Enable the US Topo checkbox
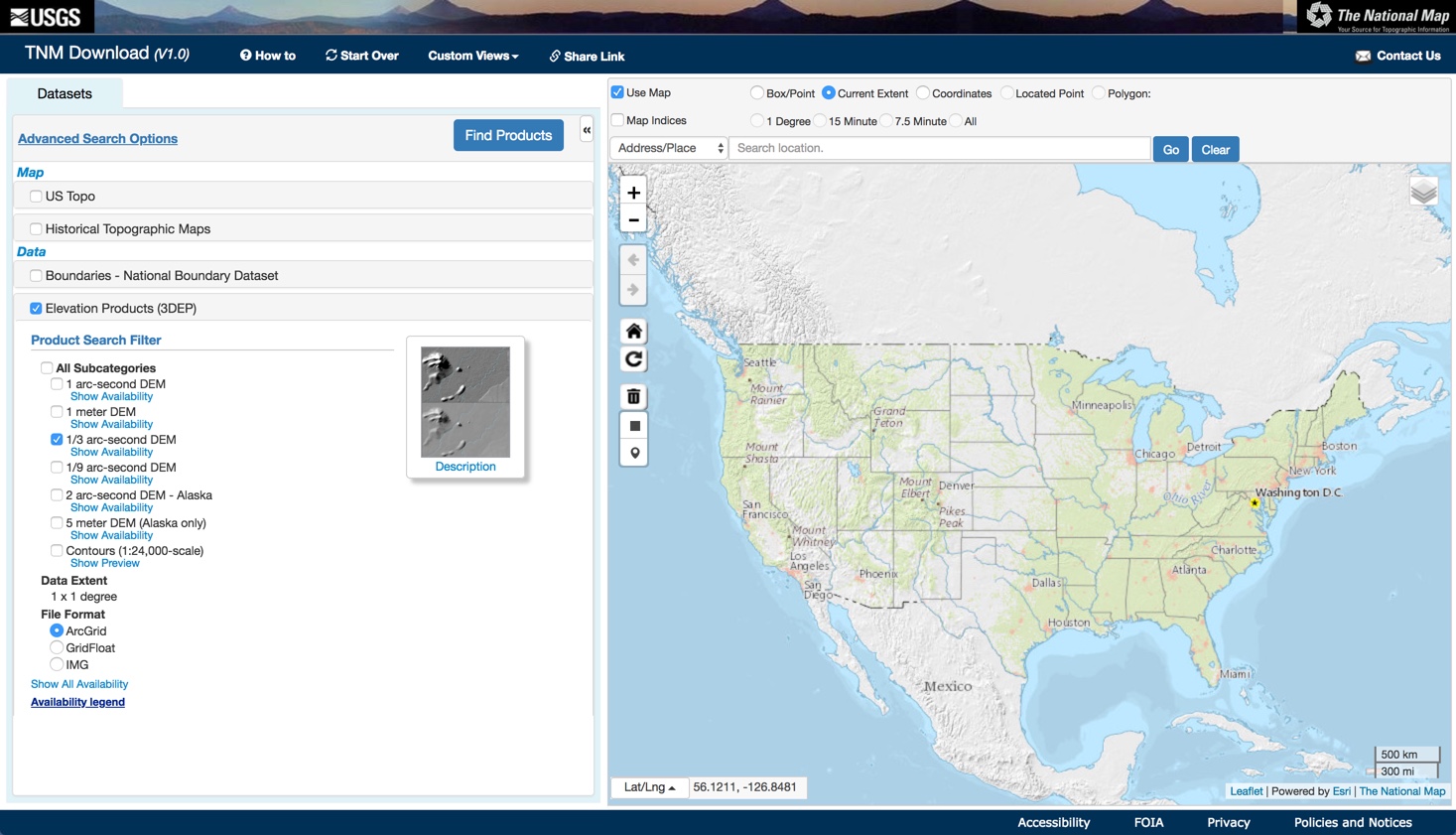This screenshot has height=835, width=1456. tap(36, 197)
